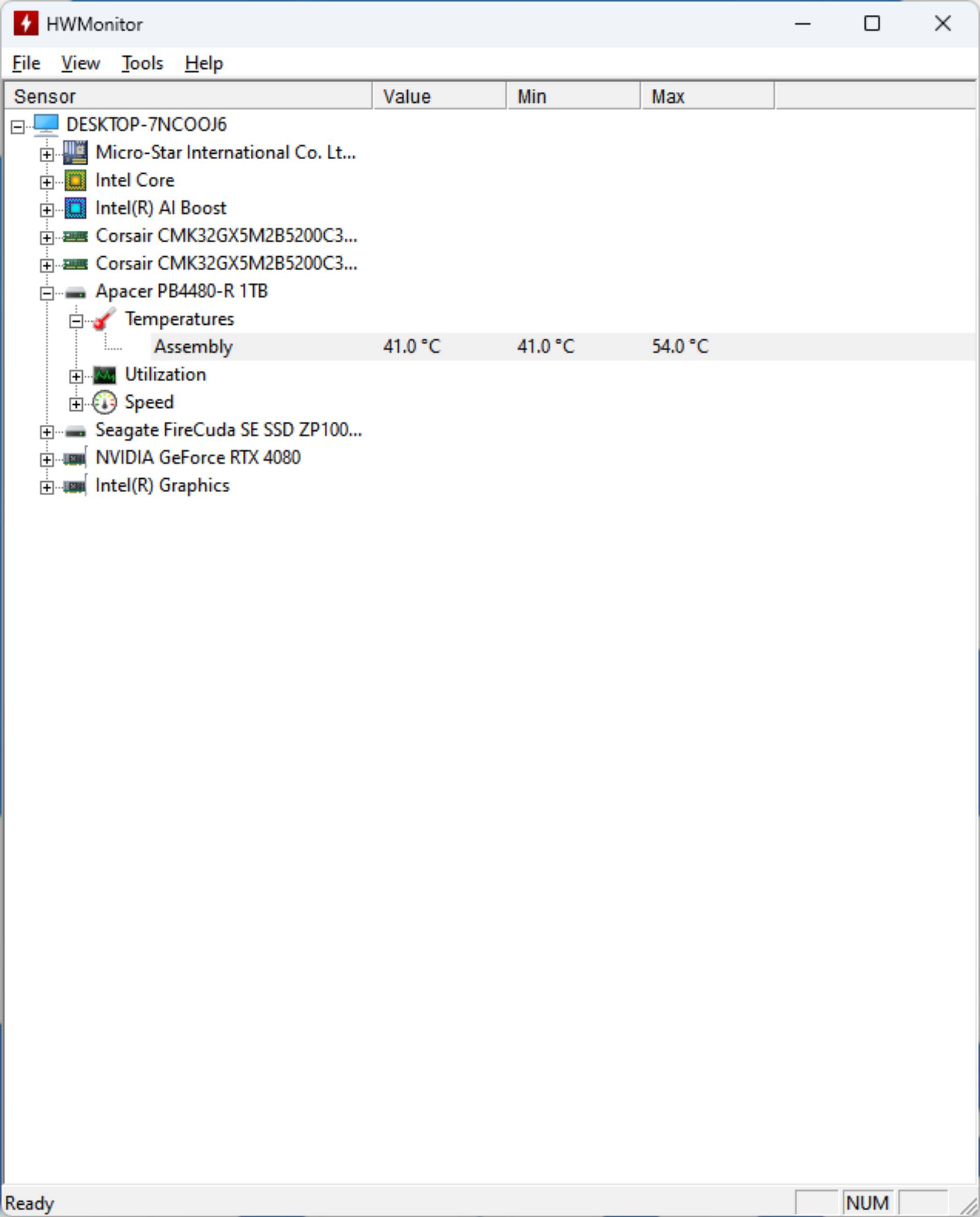Open the Help menu

pos(204,63)
